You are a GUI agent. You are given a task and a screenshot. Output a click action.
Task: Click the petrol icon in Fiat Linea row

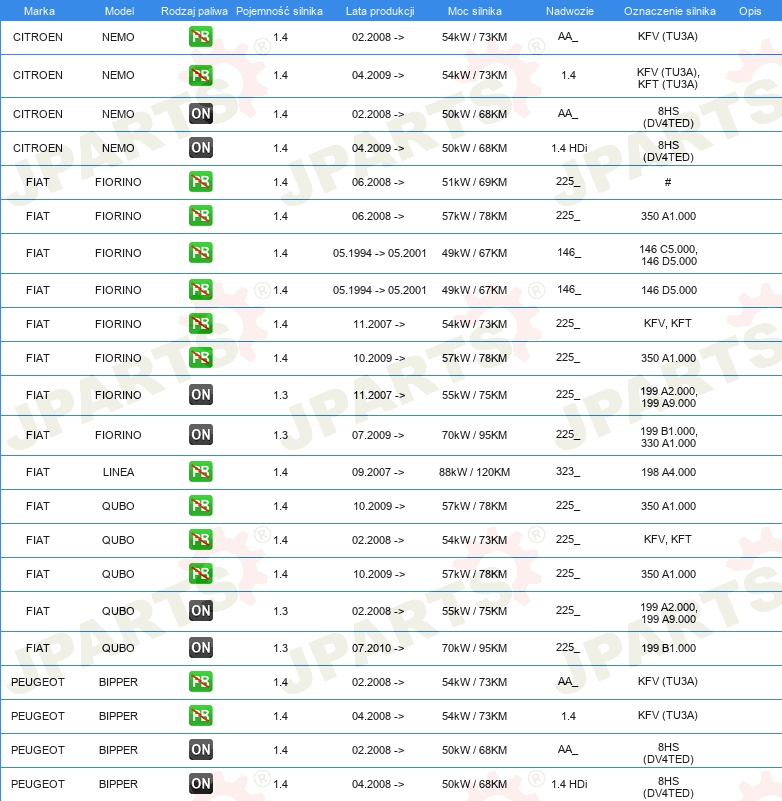[x=200, y=472]
